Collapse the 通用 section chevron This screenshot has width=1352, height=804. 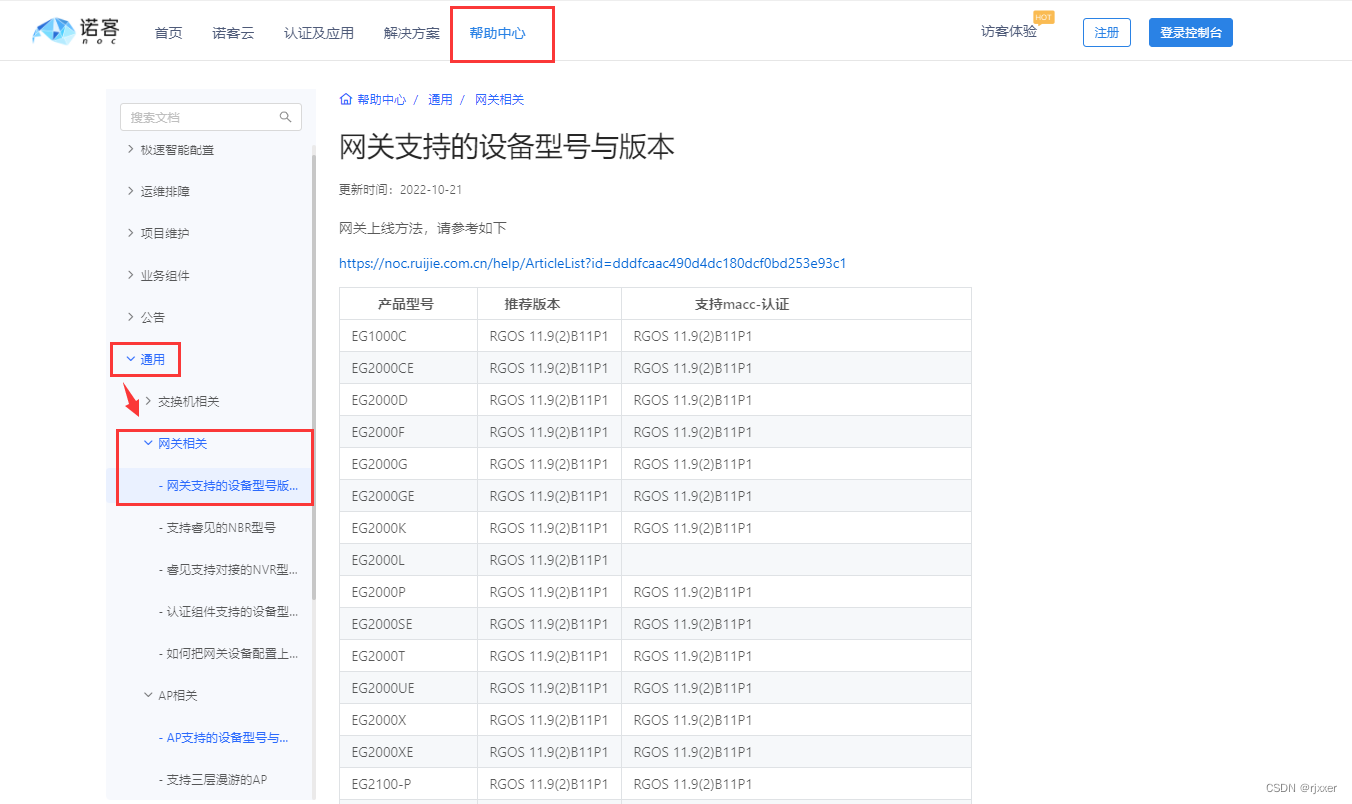coord(130,359)
